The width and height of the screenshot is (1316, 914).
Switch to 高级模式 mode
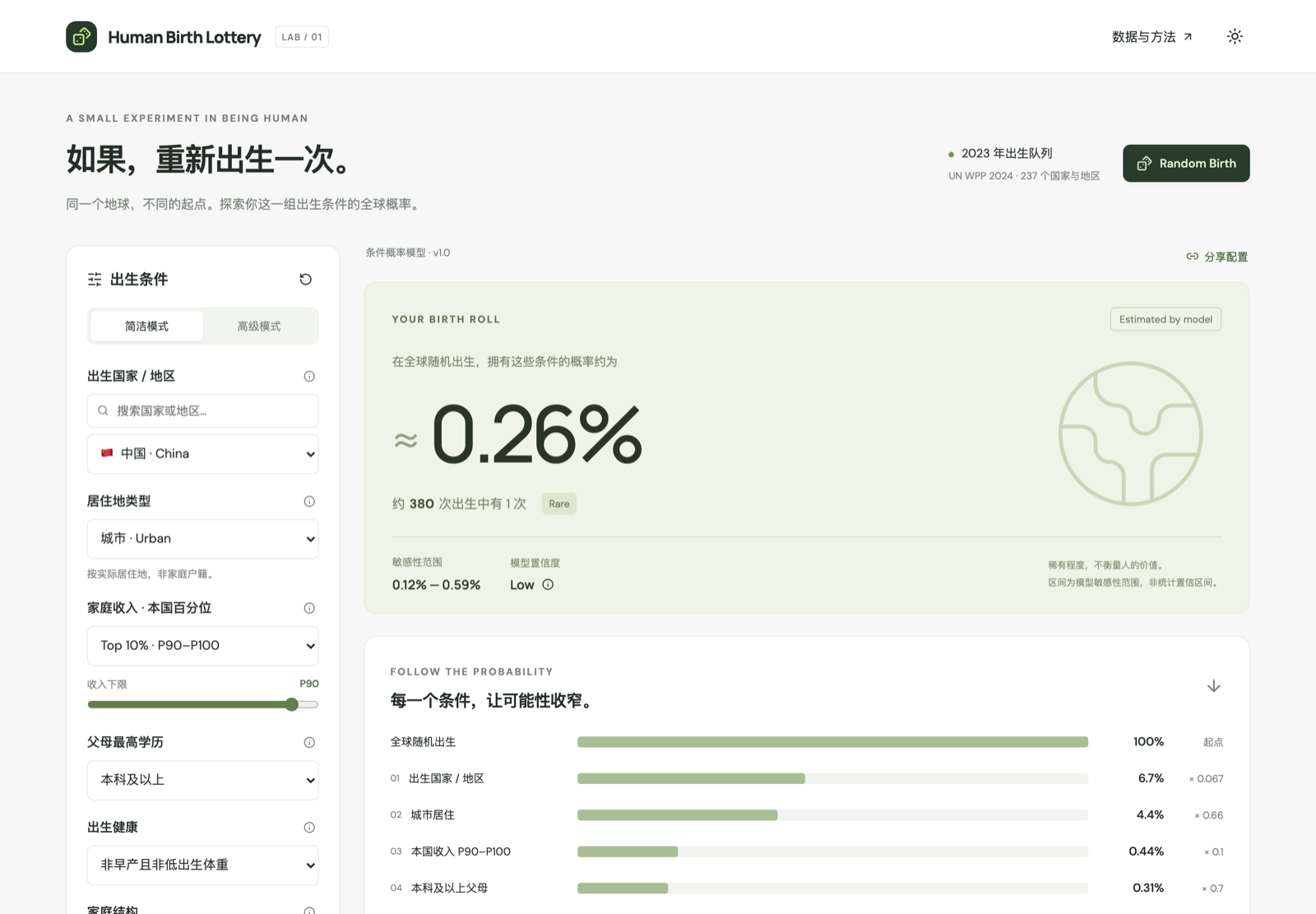(x=259, y=327)
